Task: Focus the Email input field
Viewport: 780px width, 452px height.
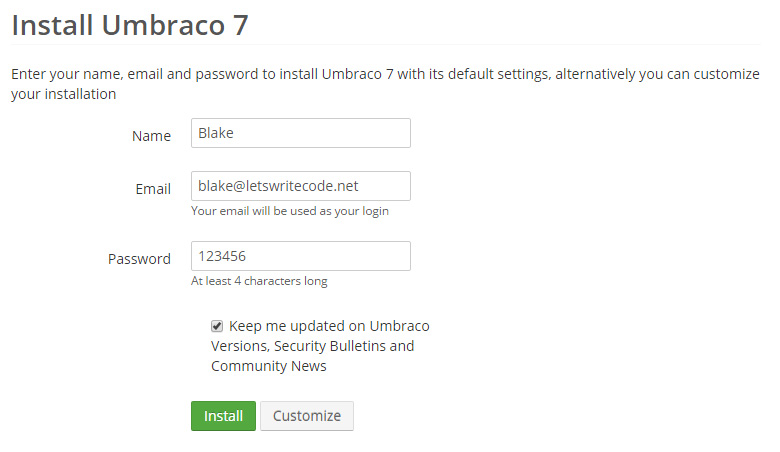Action: (300, 187)
